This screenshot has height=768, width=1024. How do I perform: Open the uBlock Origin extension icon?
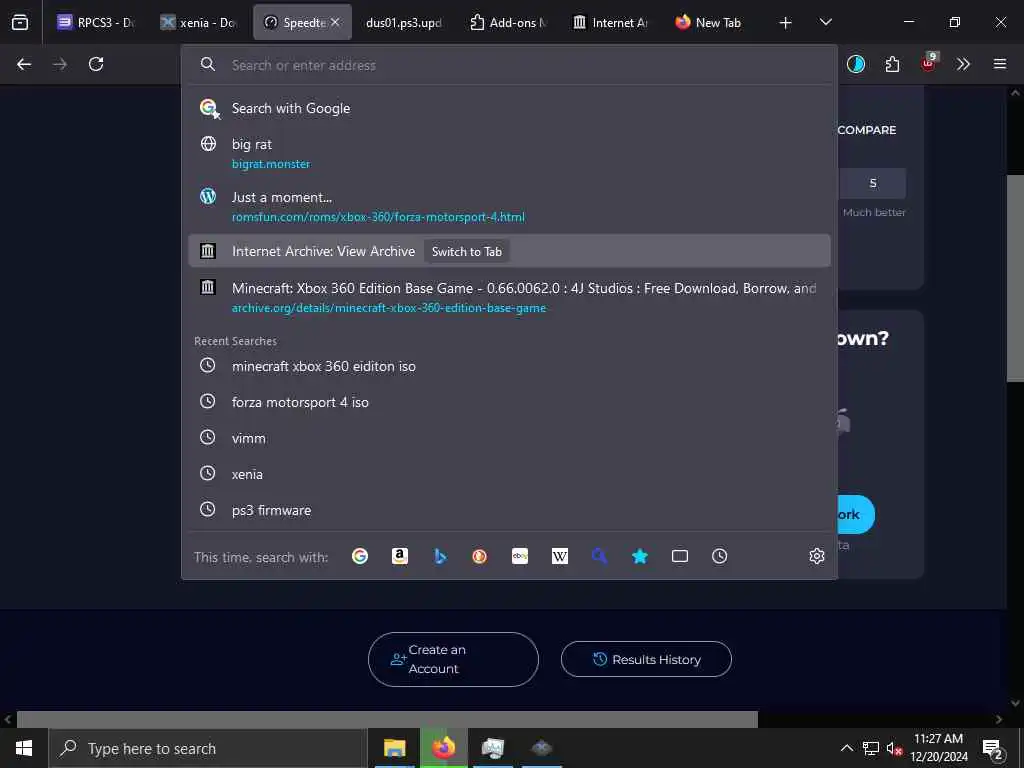[928, 63]
